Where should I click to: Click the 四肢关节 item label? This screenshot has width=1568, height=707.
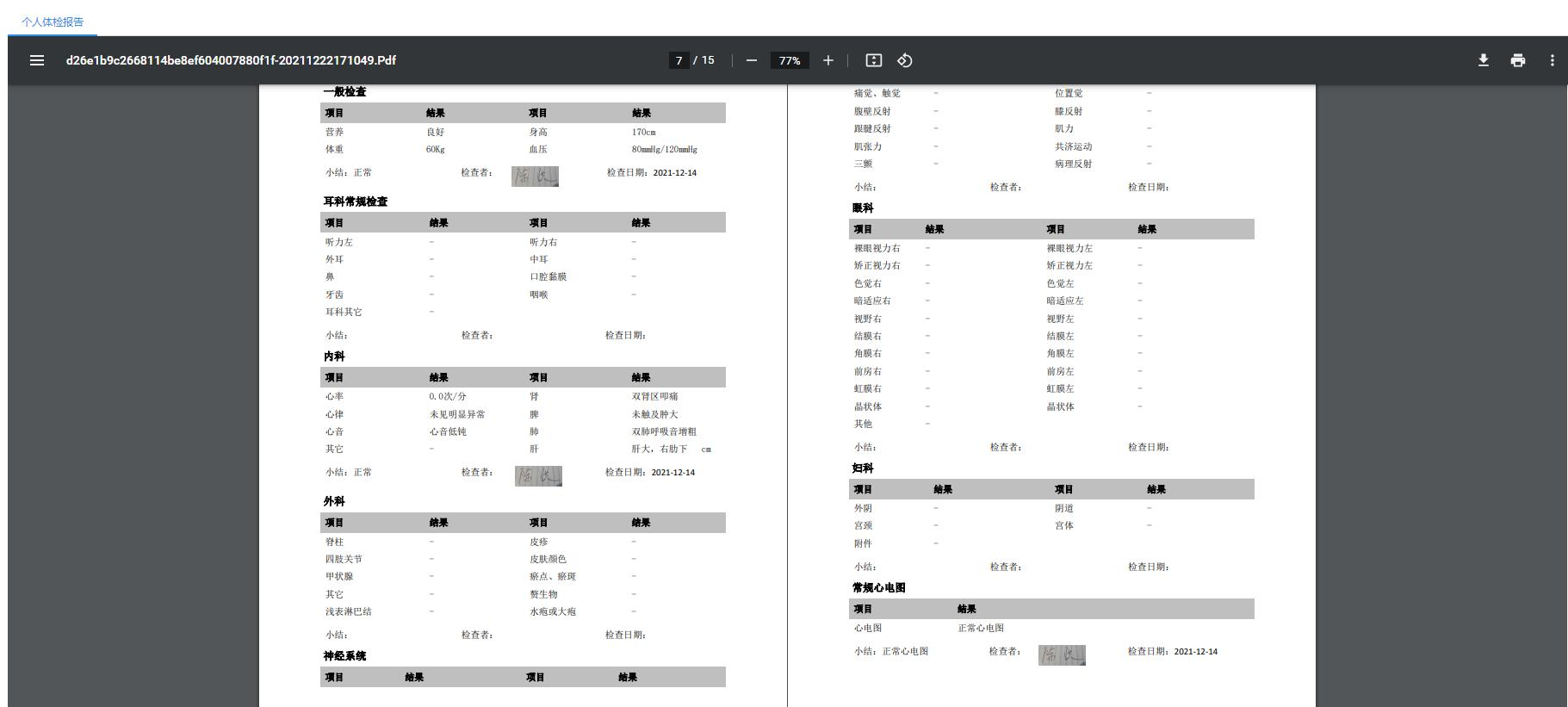coord(344,559)
